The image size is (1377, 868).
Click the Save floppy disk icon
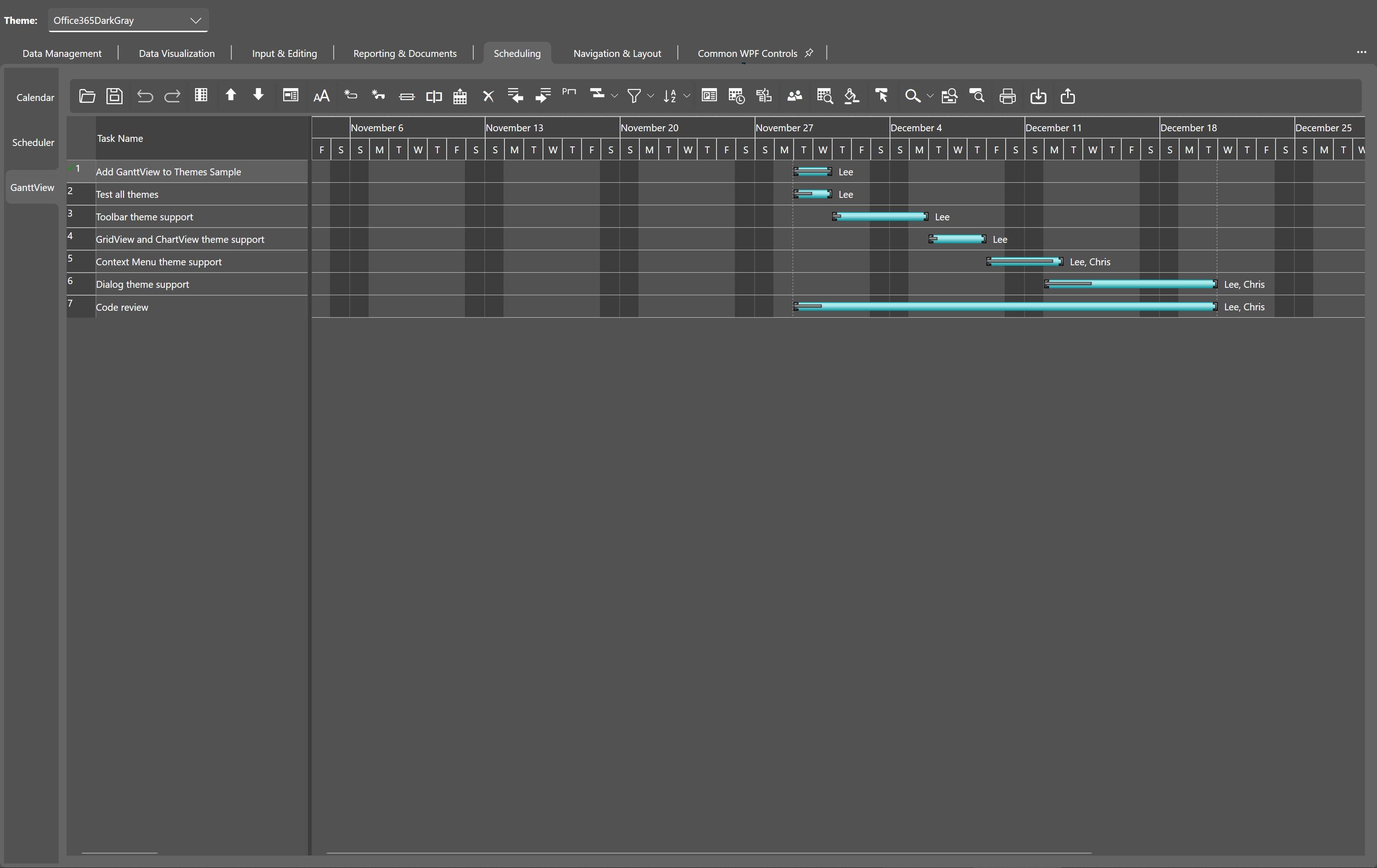pos(114,96)
